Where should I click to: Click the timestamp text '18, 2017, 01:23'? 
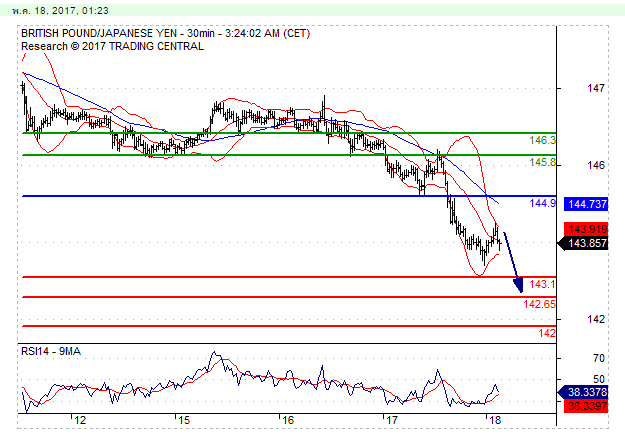(71, 10)
